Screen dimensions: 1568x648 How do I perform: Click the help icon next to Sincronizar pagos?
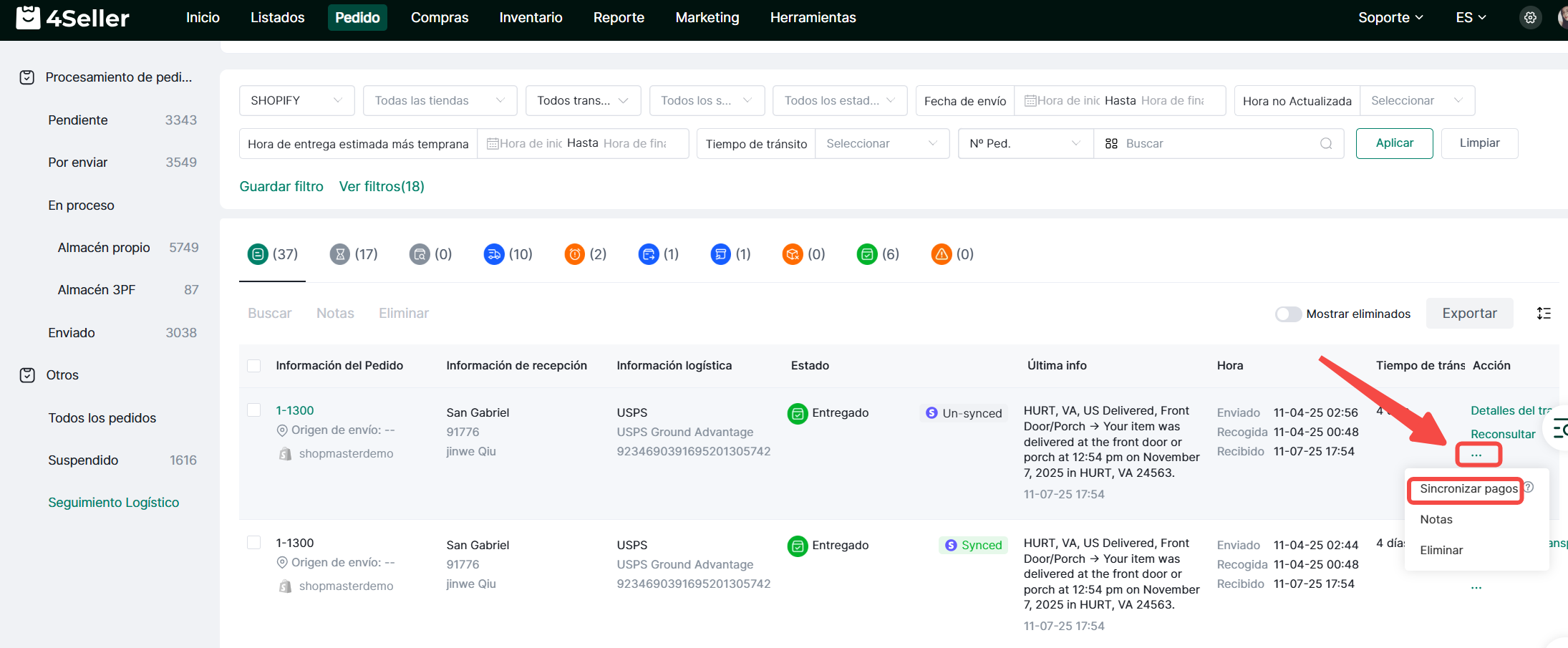1529,488
